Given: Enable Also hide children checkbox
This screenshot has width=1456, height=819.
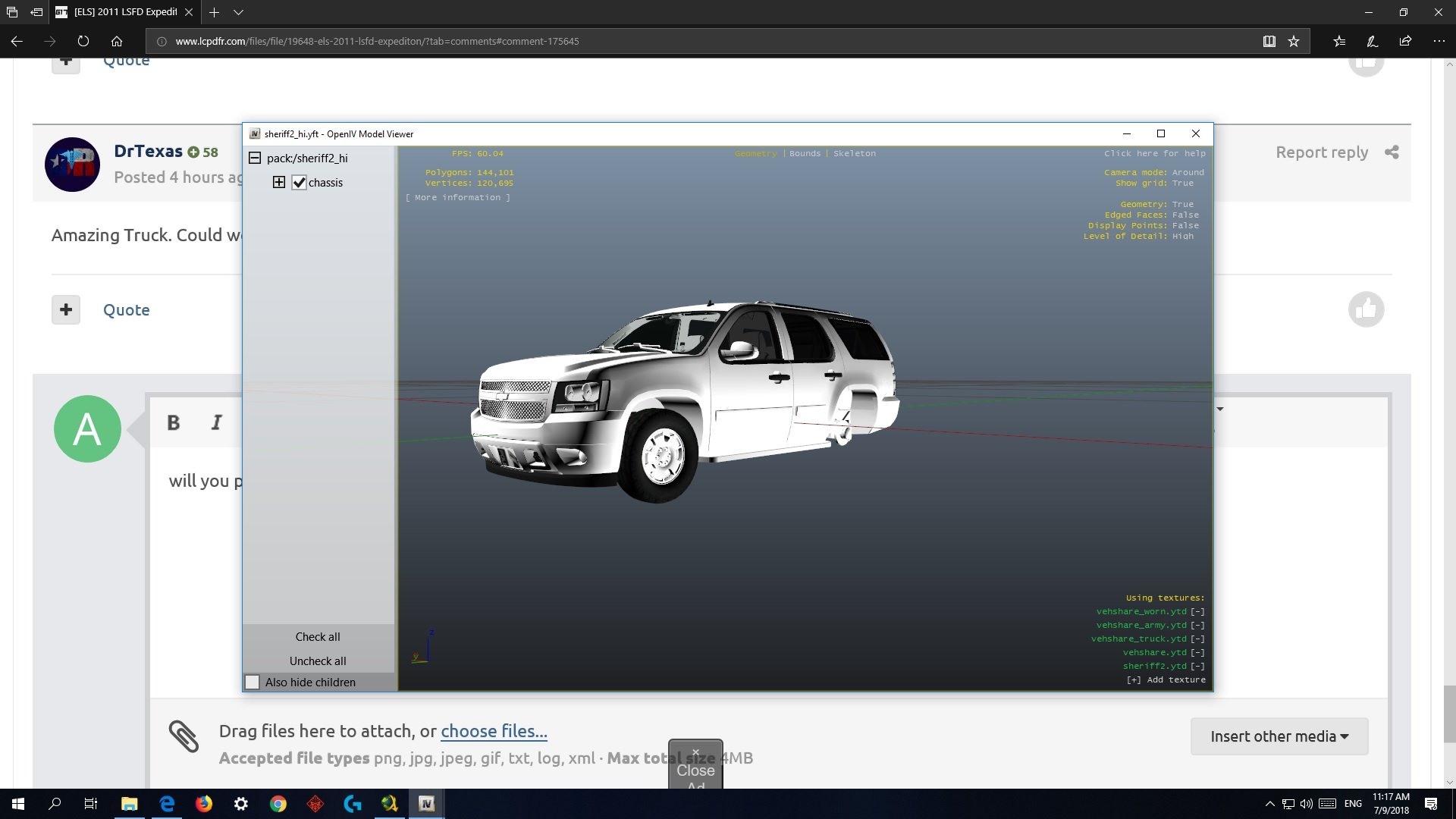Looking at the screenshot, I should pyautogui.click(x=253, y=682).
